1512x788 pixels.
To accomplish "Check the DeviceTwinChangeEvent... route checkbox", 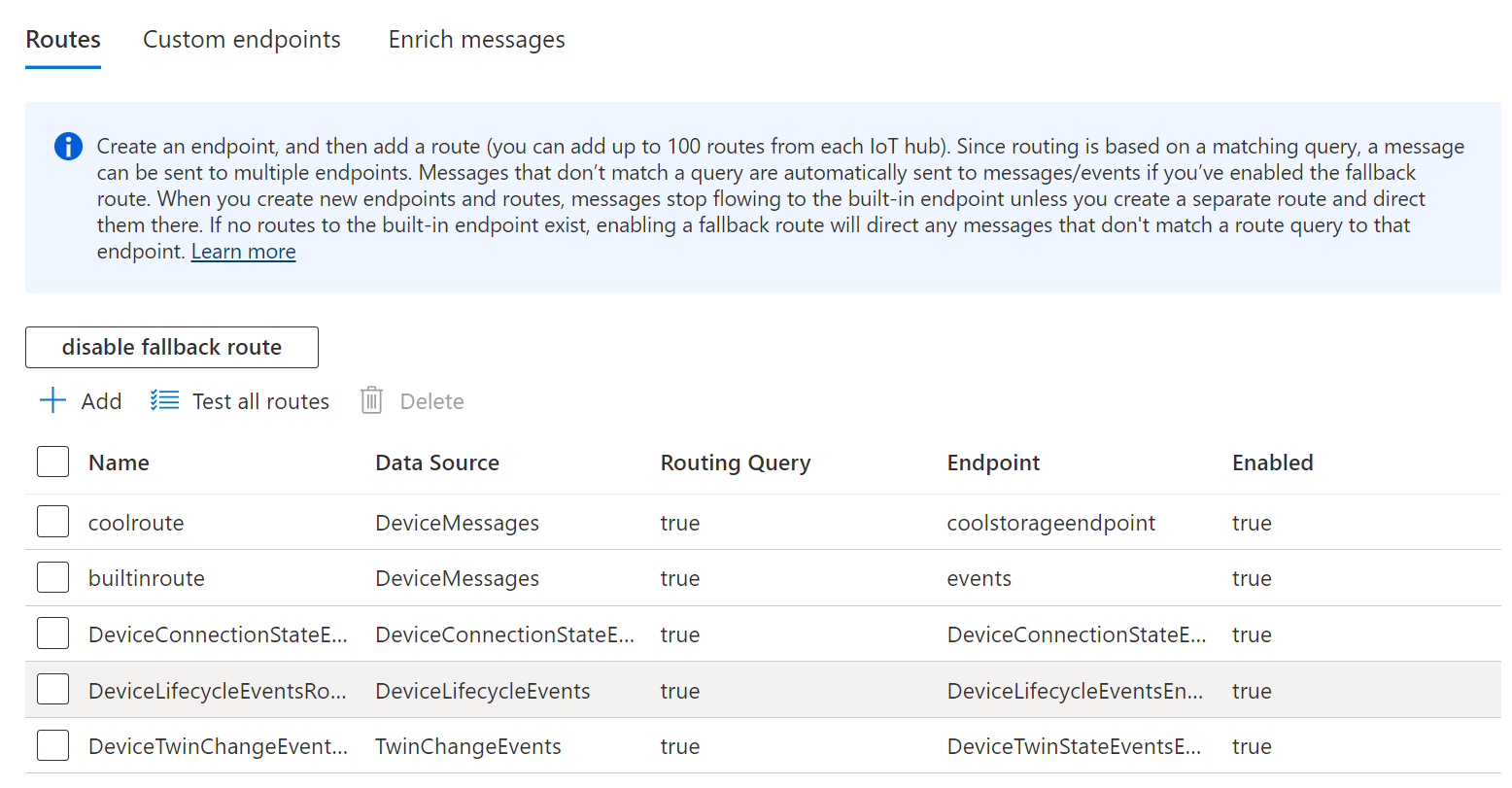I will click(x=52, y=745).
